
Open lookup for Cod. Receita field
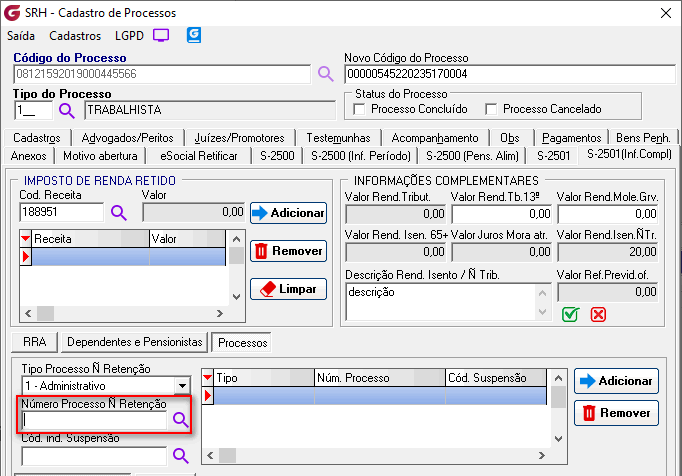click(x=118, y=212)
